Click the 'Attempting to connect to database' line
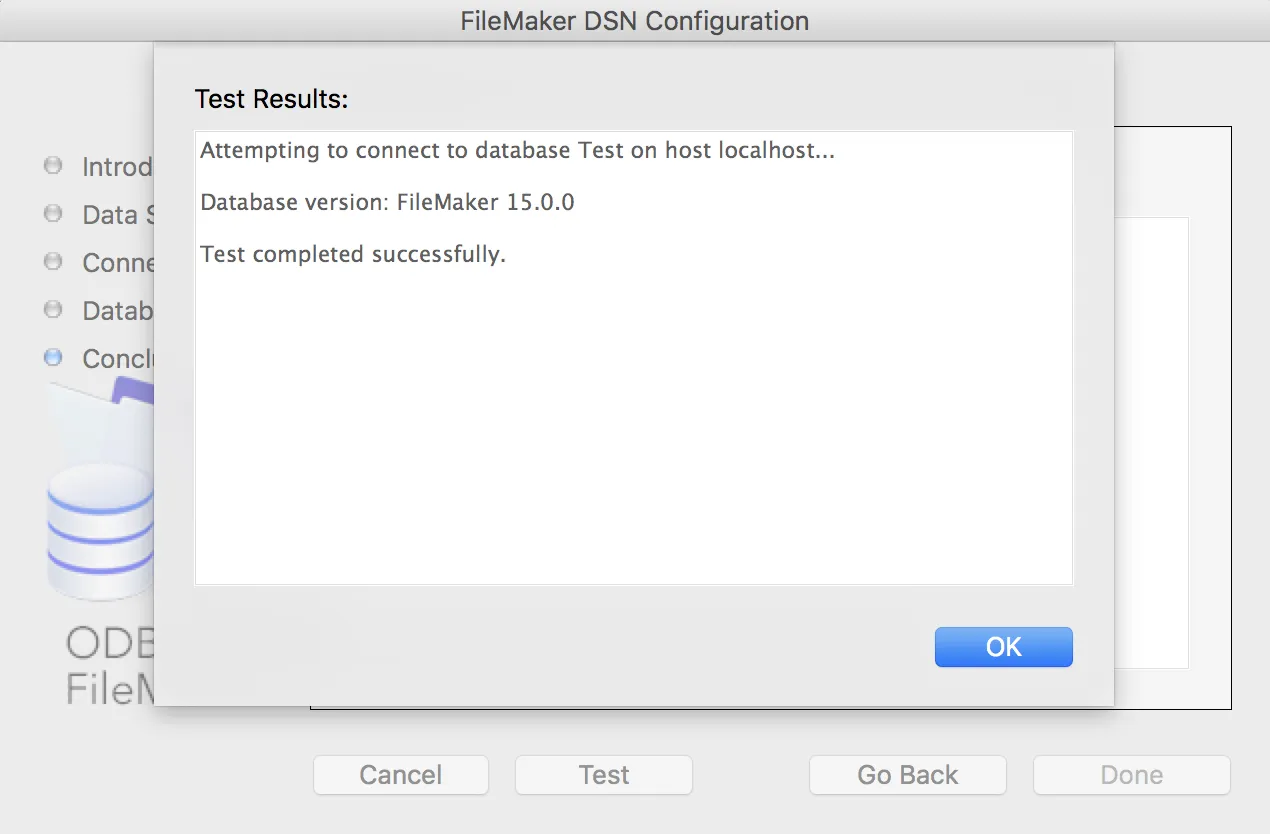 click(x=517, y=152)
